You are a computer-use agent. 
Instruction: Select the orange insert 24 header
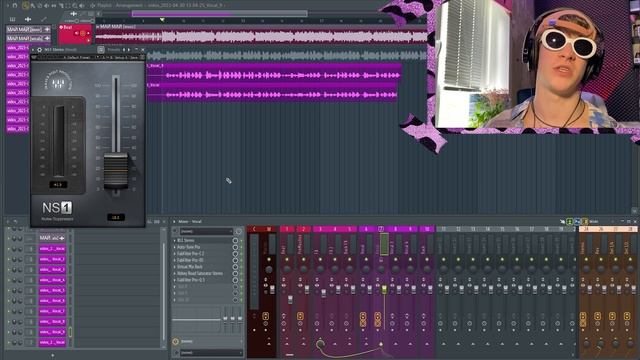(x=586, y=229)
